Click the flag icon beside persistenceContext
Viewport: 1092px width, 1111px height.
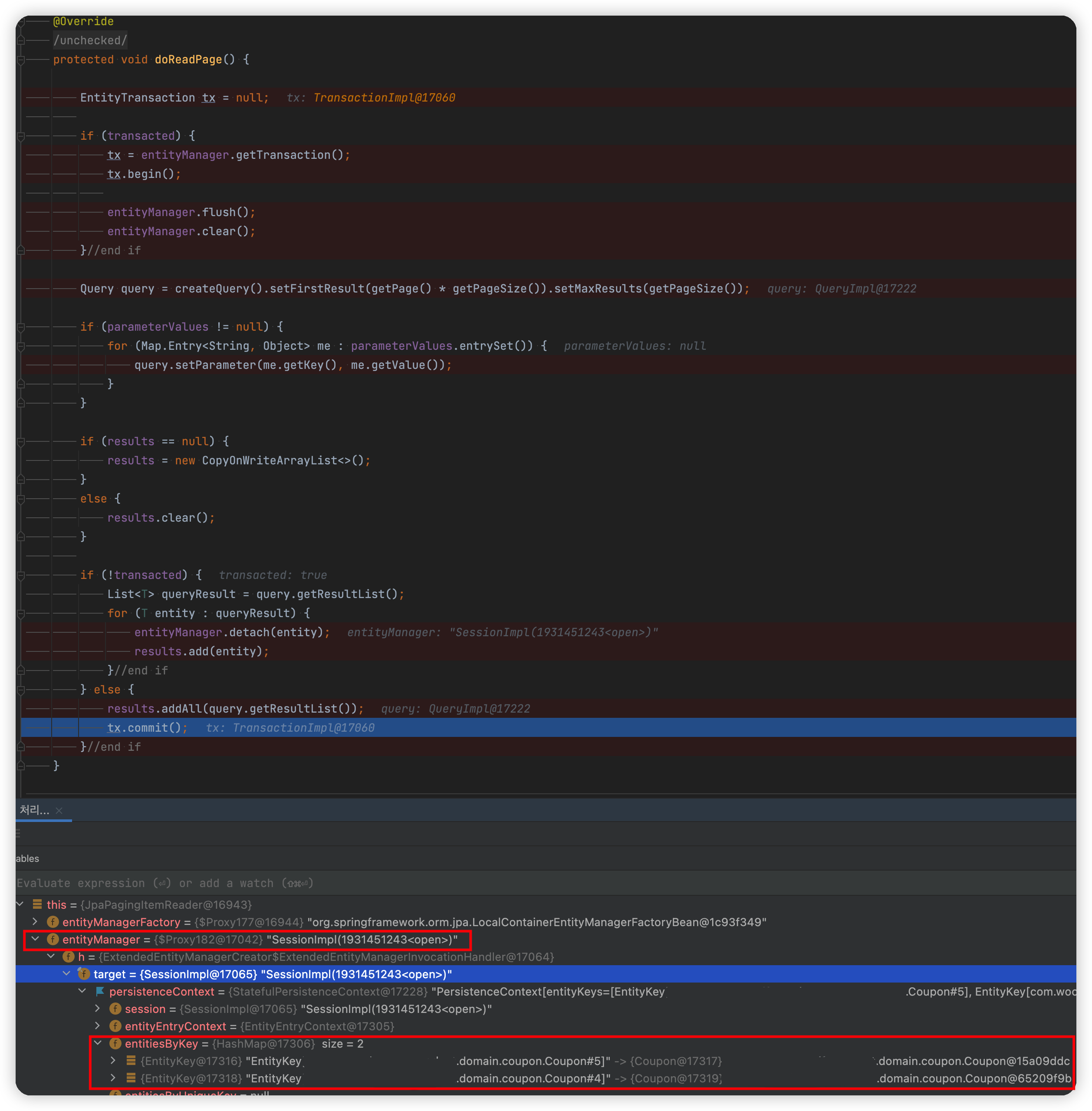click(x=100, y=991)
